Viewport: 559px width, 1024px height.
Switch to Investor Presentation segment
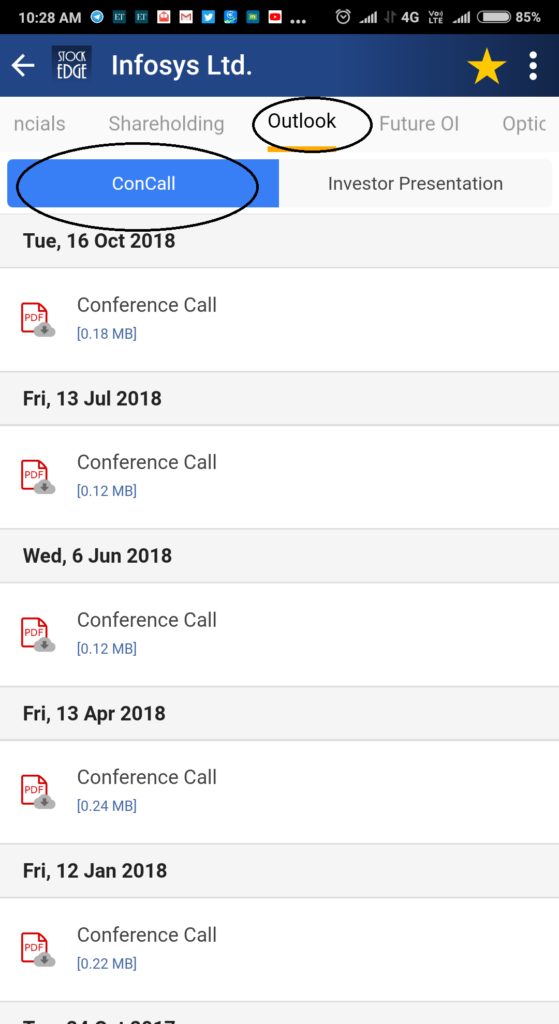(415, 184)
